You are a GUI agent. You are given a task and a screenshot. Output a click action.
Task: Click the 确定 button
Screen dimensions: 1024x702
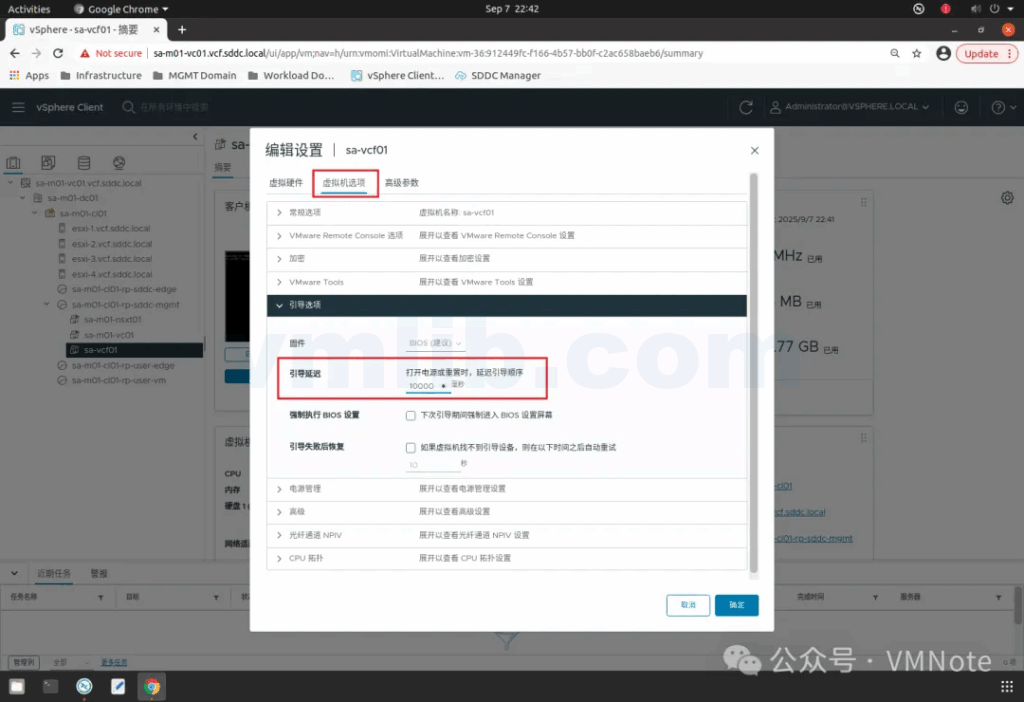(x=736, y=605)
